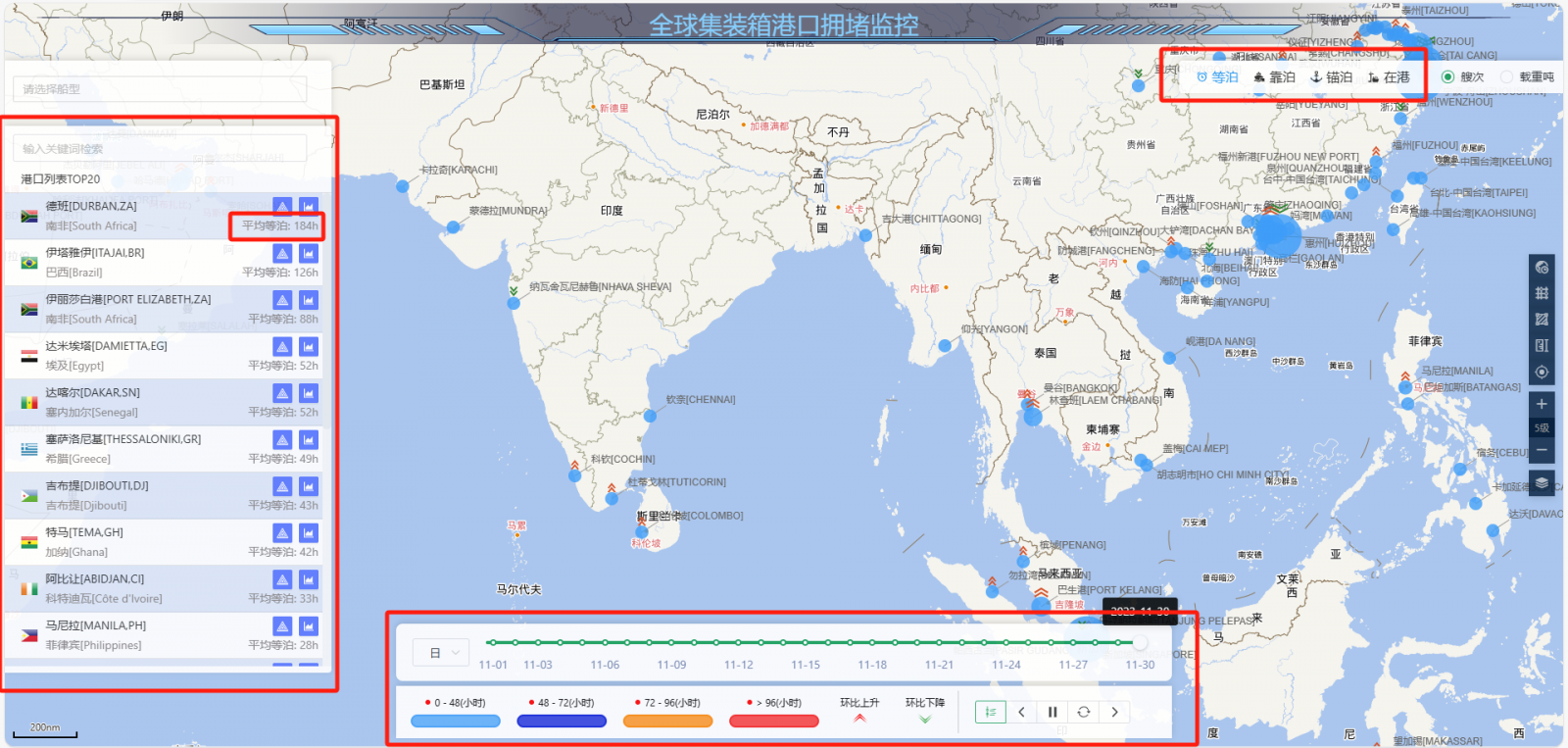Open chart icon for Port Elizabeth row
Image resolution: width=1568 pixels, height=748 pixels.
click(x=309, y=299)
